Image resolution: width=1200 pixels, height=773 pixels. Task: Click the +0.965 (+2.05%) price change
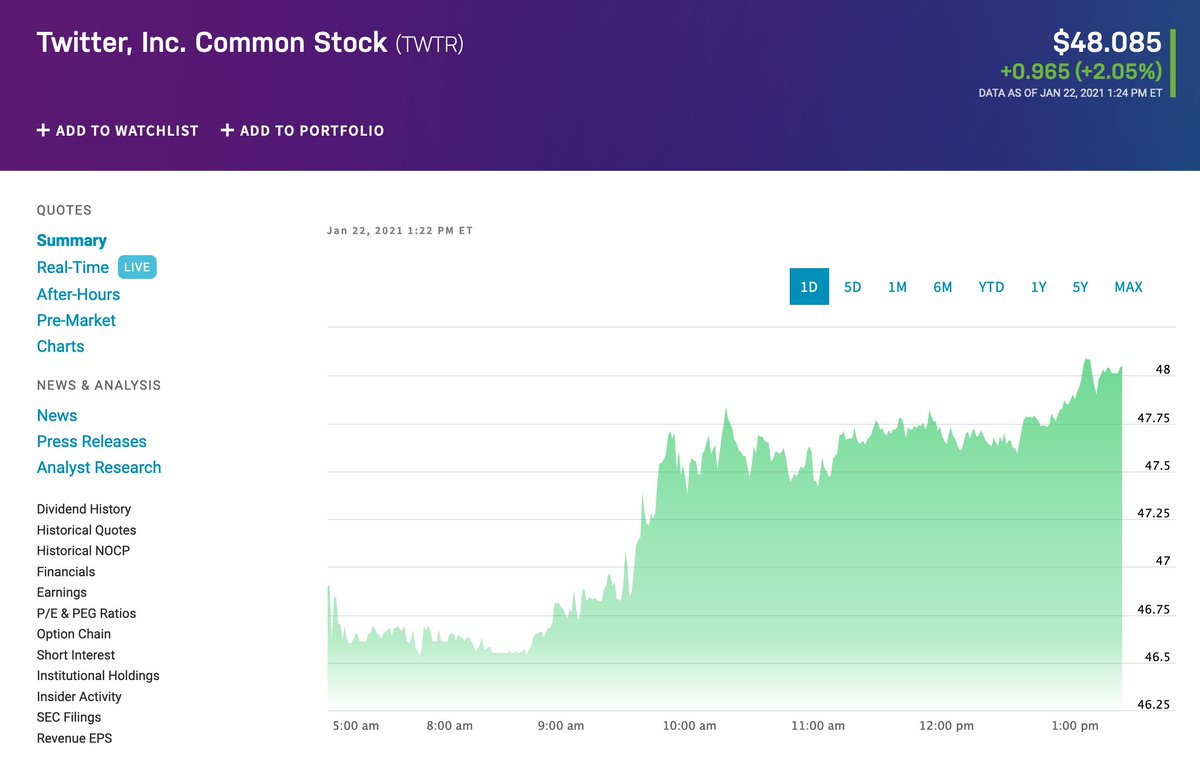point(1081,72)
